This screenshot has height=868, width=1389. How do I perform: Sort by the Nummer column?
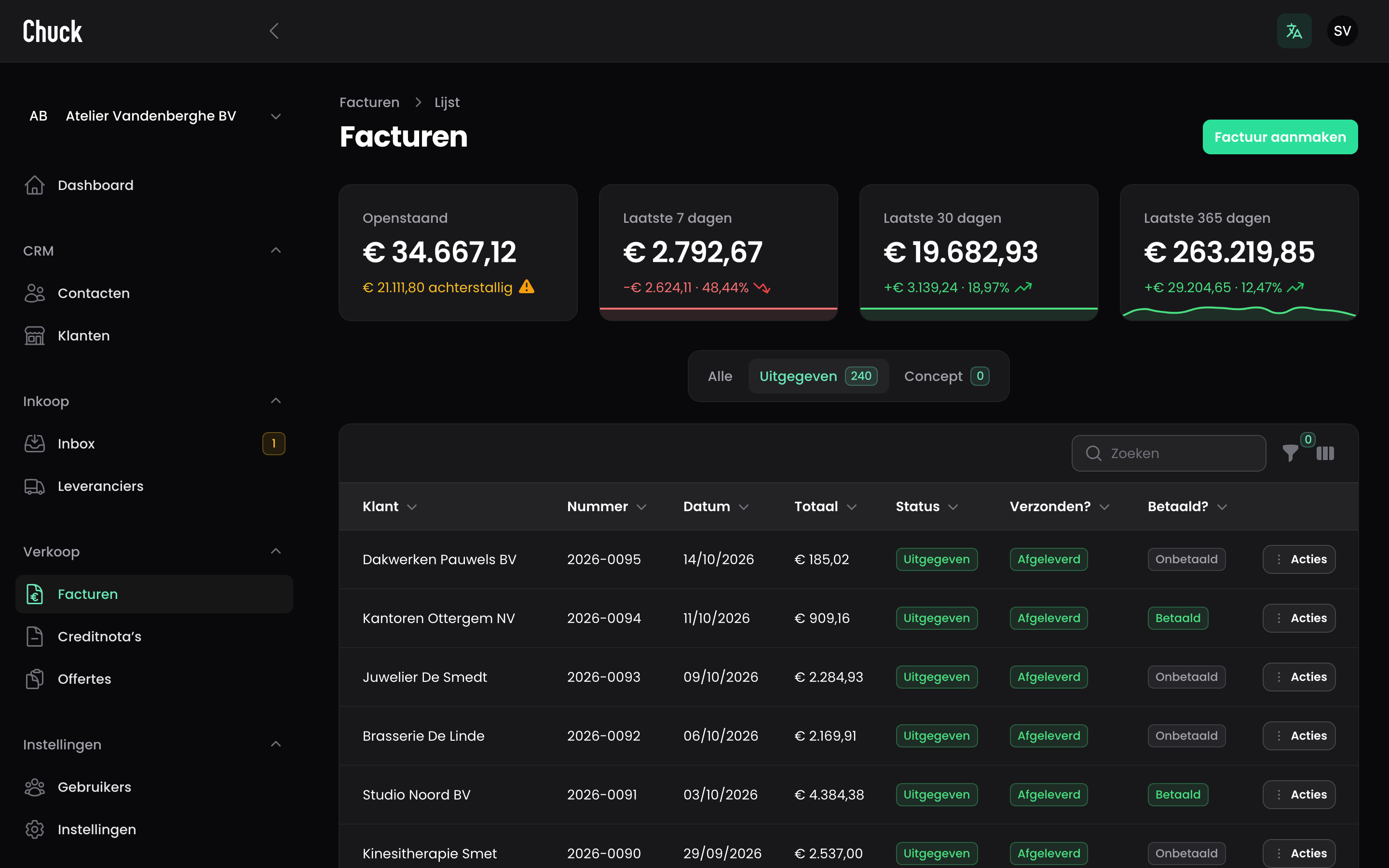pos(607,506)
